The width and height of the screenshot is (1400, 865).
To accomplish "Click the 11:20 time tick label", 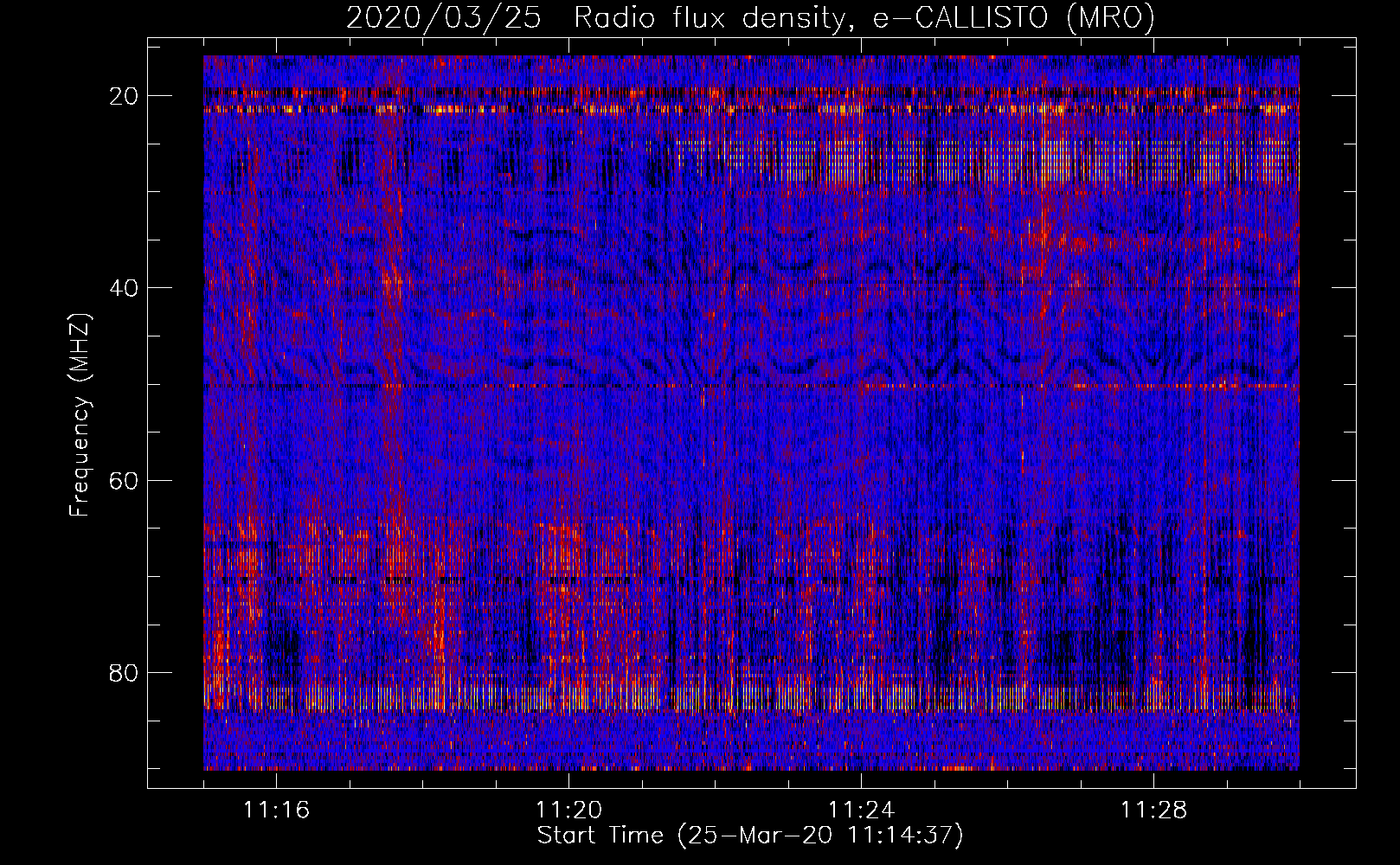I will click(x=568, y=811).
